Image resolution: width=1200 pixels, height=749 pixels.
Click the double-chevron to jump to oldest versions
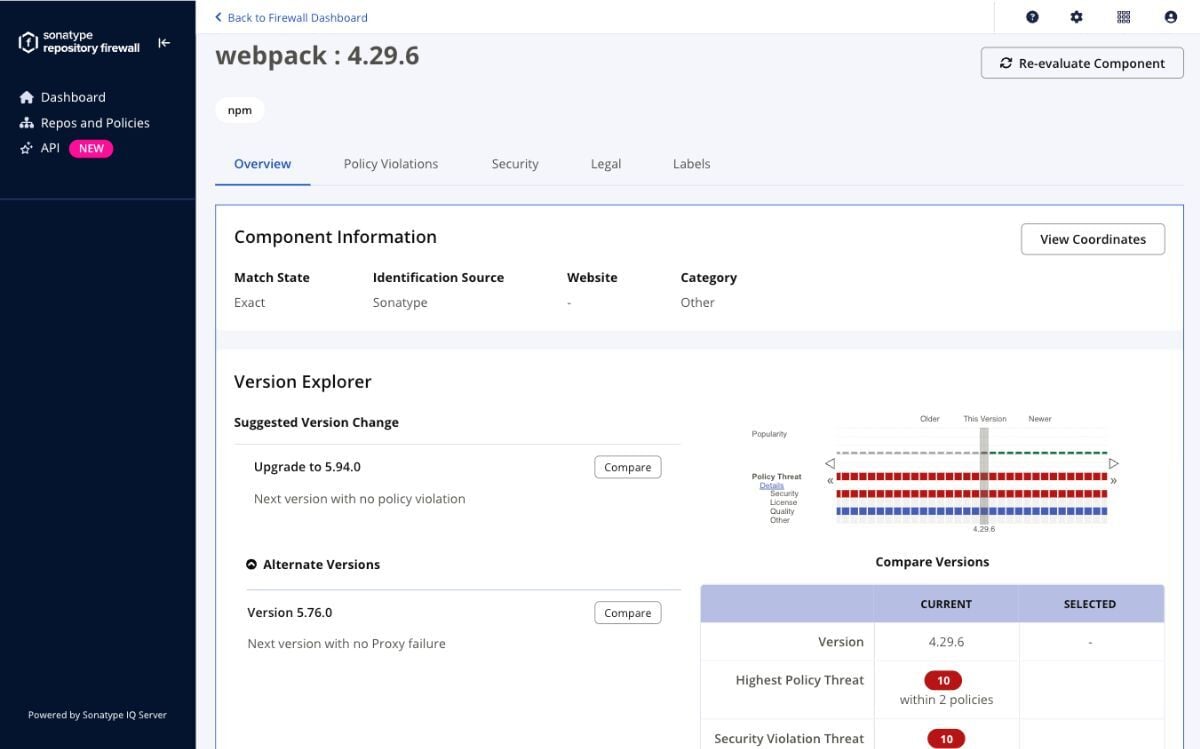point(829,480)
